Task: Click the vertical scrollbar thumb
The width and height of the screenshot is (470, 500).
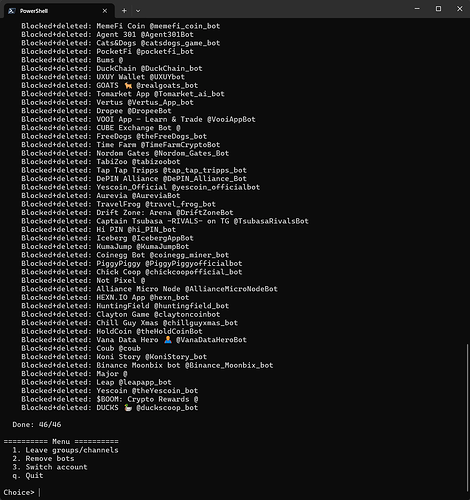Action: (467, 418)
